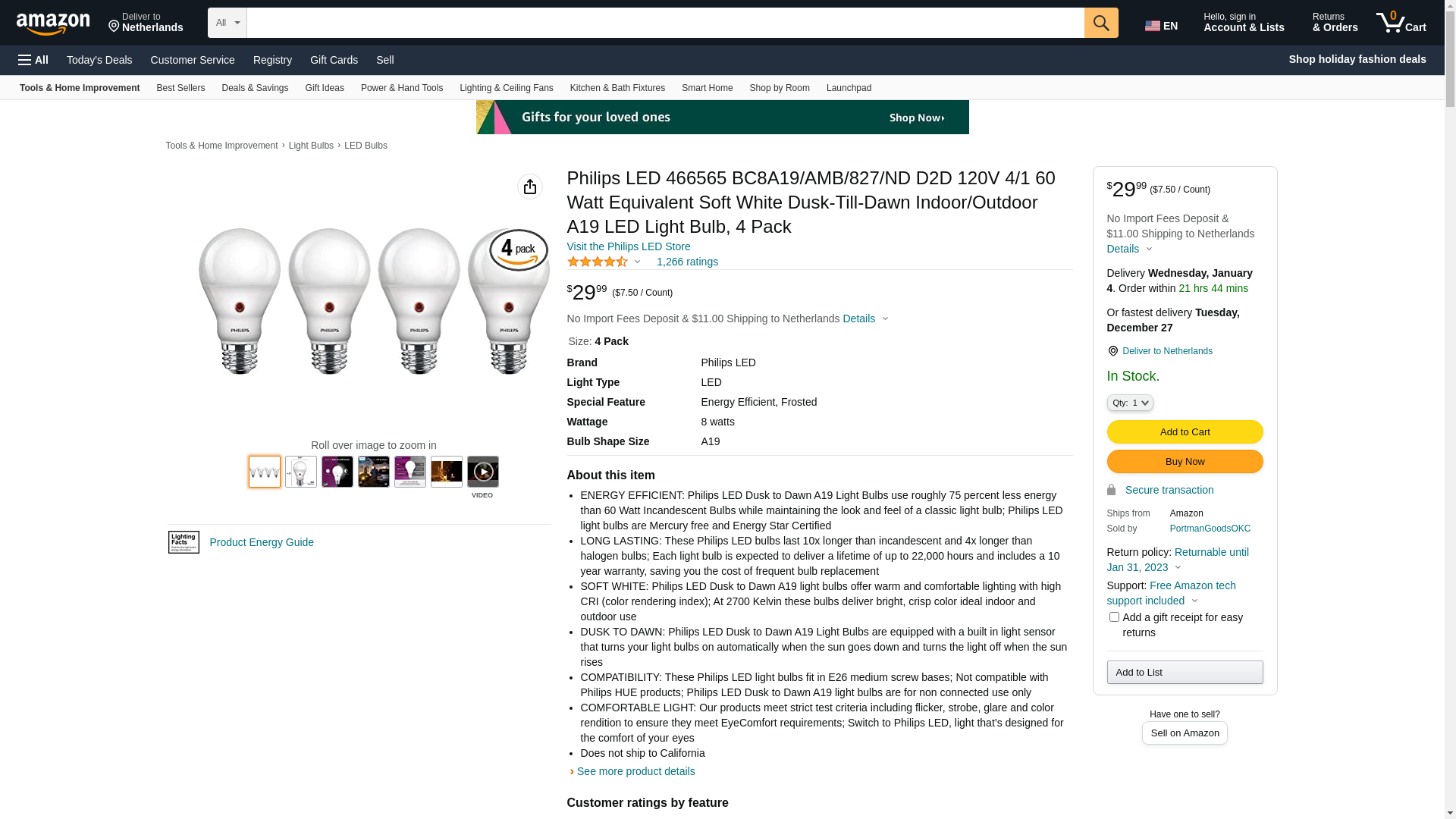Visit the Philips LED Store link
The width and height of the screenshot is (1456, 819).
coord(628,246)
